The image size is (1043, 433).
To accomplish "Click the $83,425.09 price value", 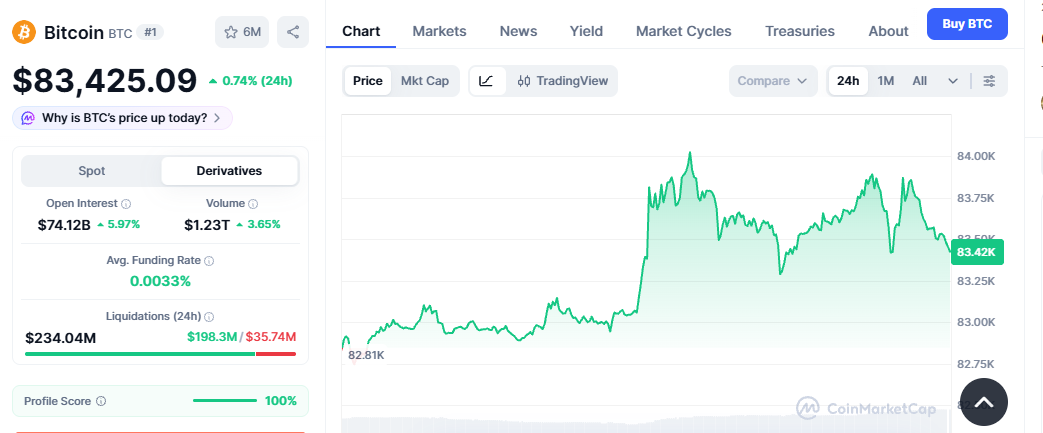I will click(104, 80).
